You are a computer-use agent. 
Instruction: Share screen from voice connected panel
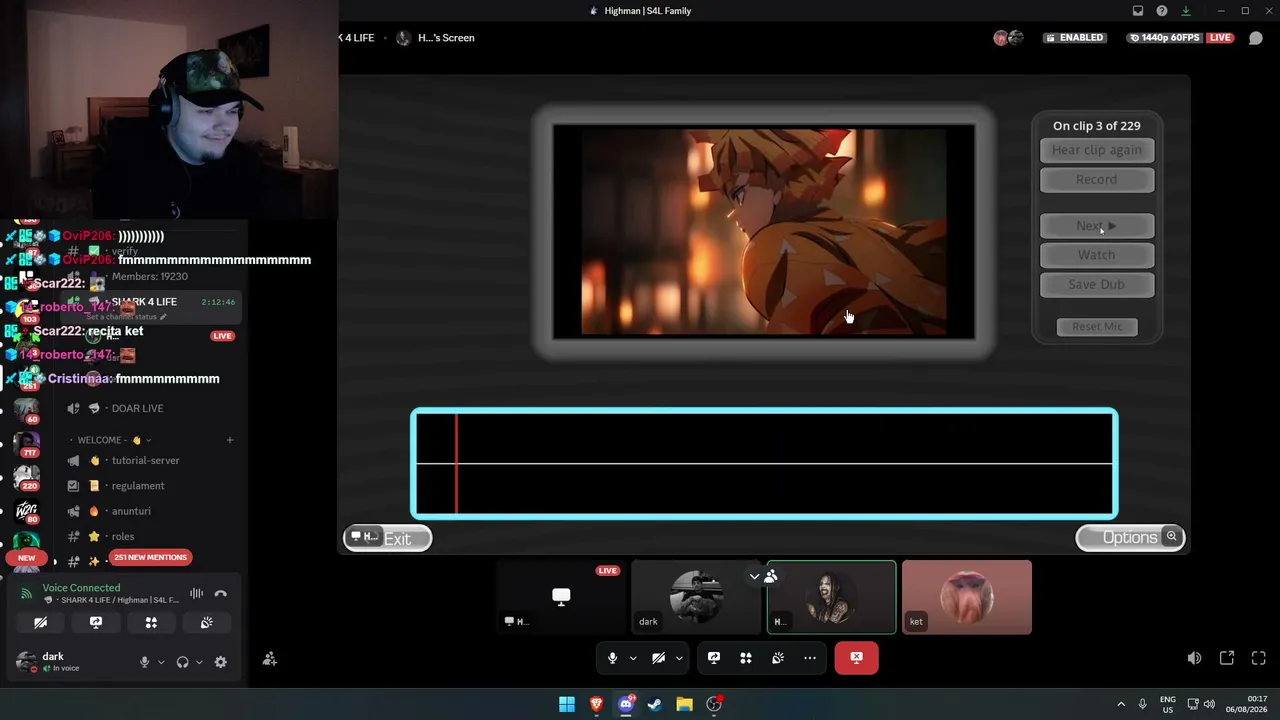[96, 623]
